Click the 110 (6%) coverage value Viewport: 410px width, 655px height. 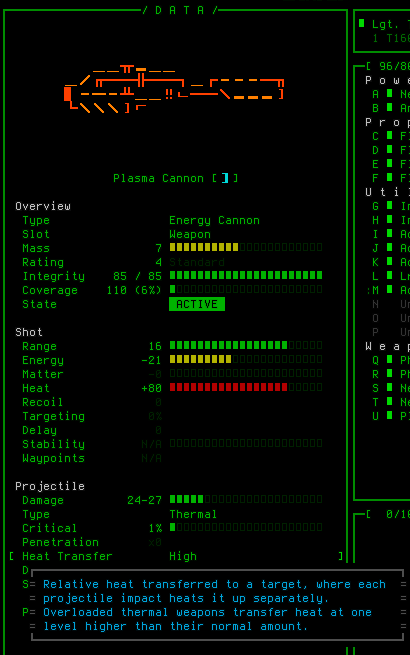point(134,290)
